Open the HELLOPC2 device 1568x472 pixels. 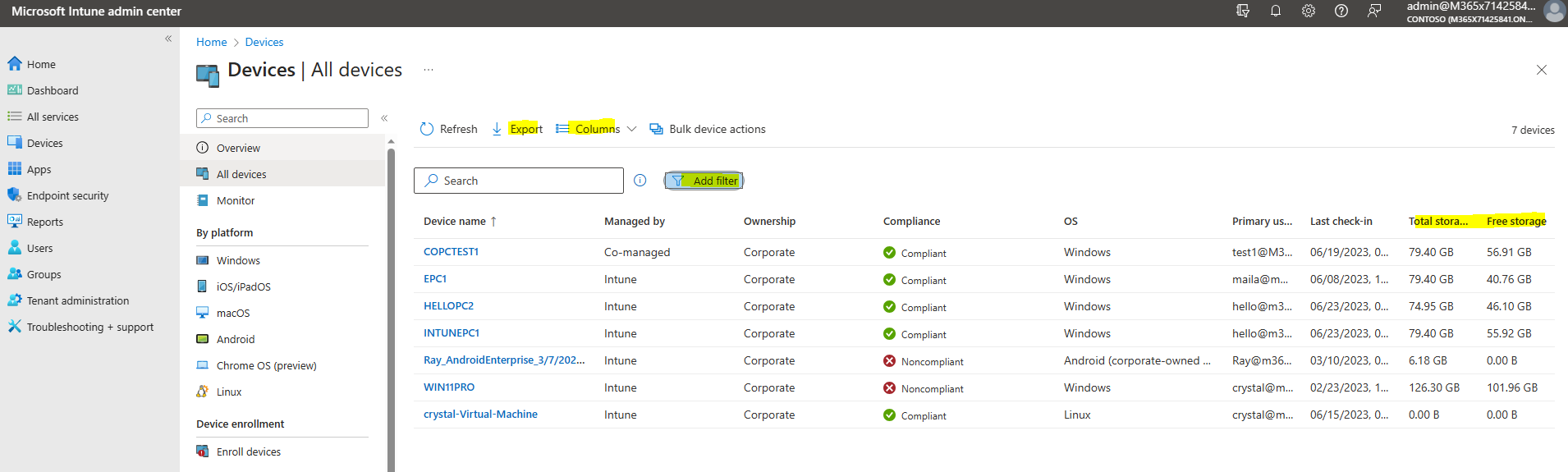448,306
